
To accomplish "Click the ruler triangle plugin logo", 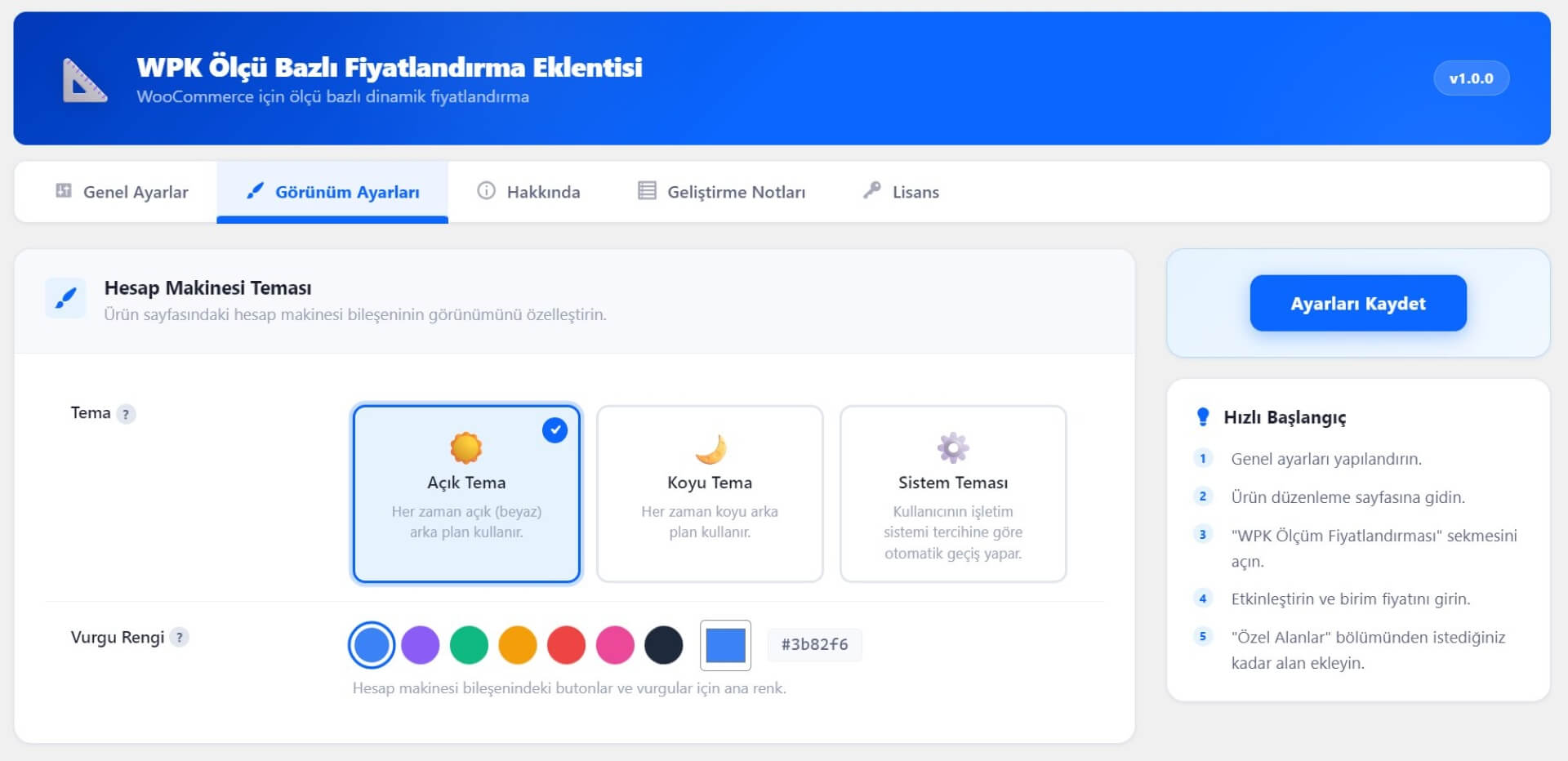I will (84, 79).
